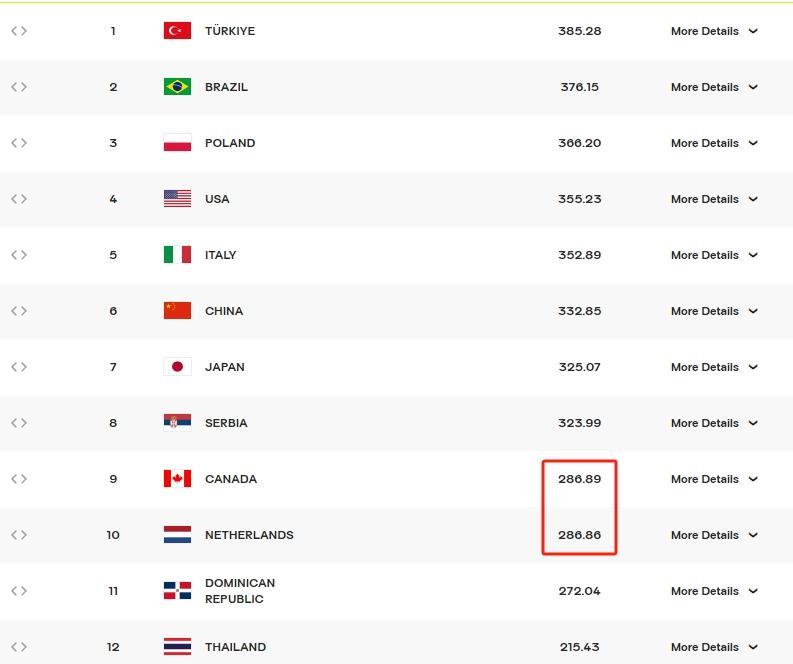This screenshot has height=664, width=793.
Task: Click the Canada flag icon
Action: [177, 479]
